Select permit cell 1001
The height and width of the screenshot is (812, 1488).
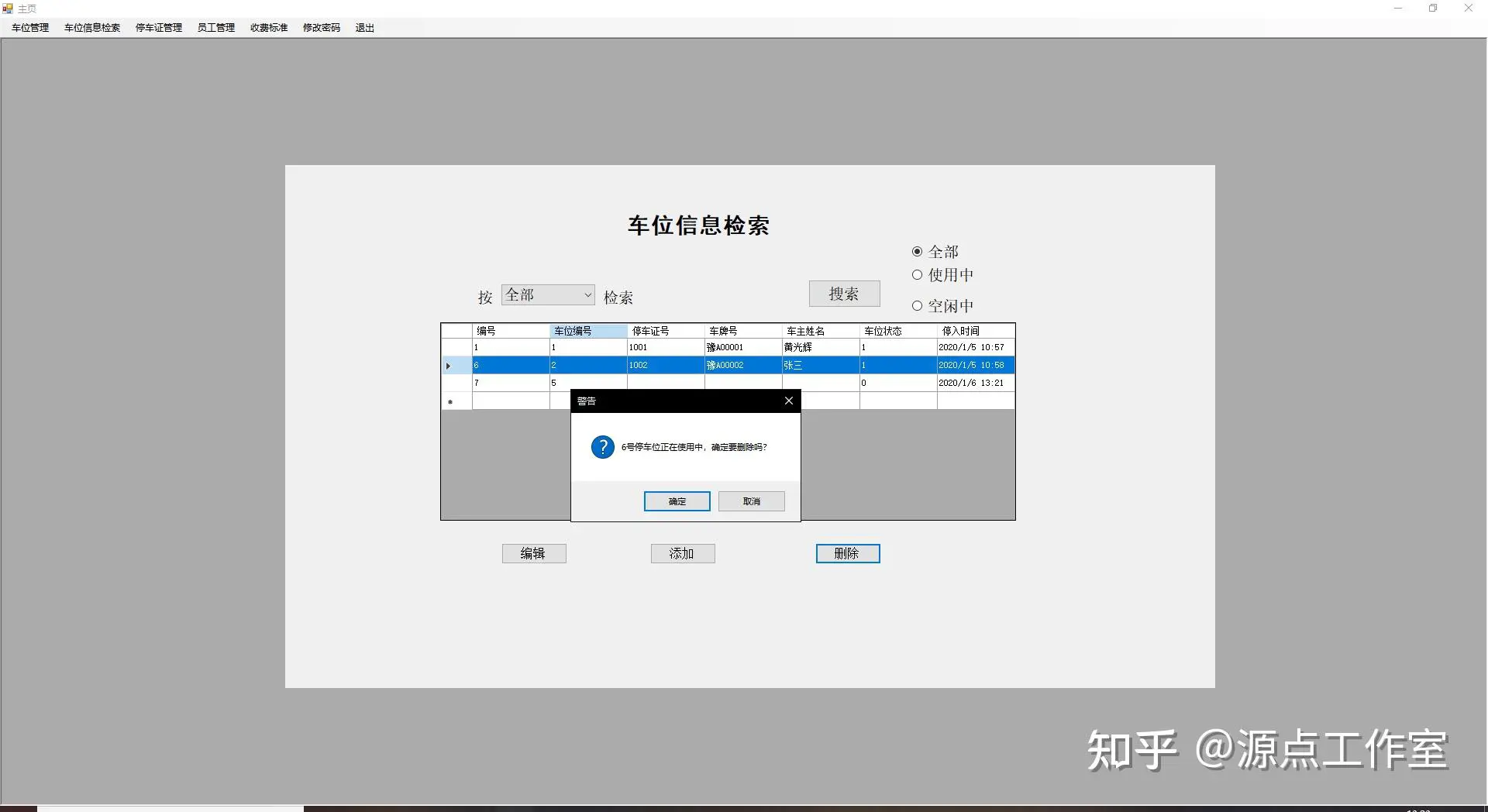666,348
